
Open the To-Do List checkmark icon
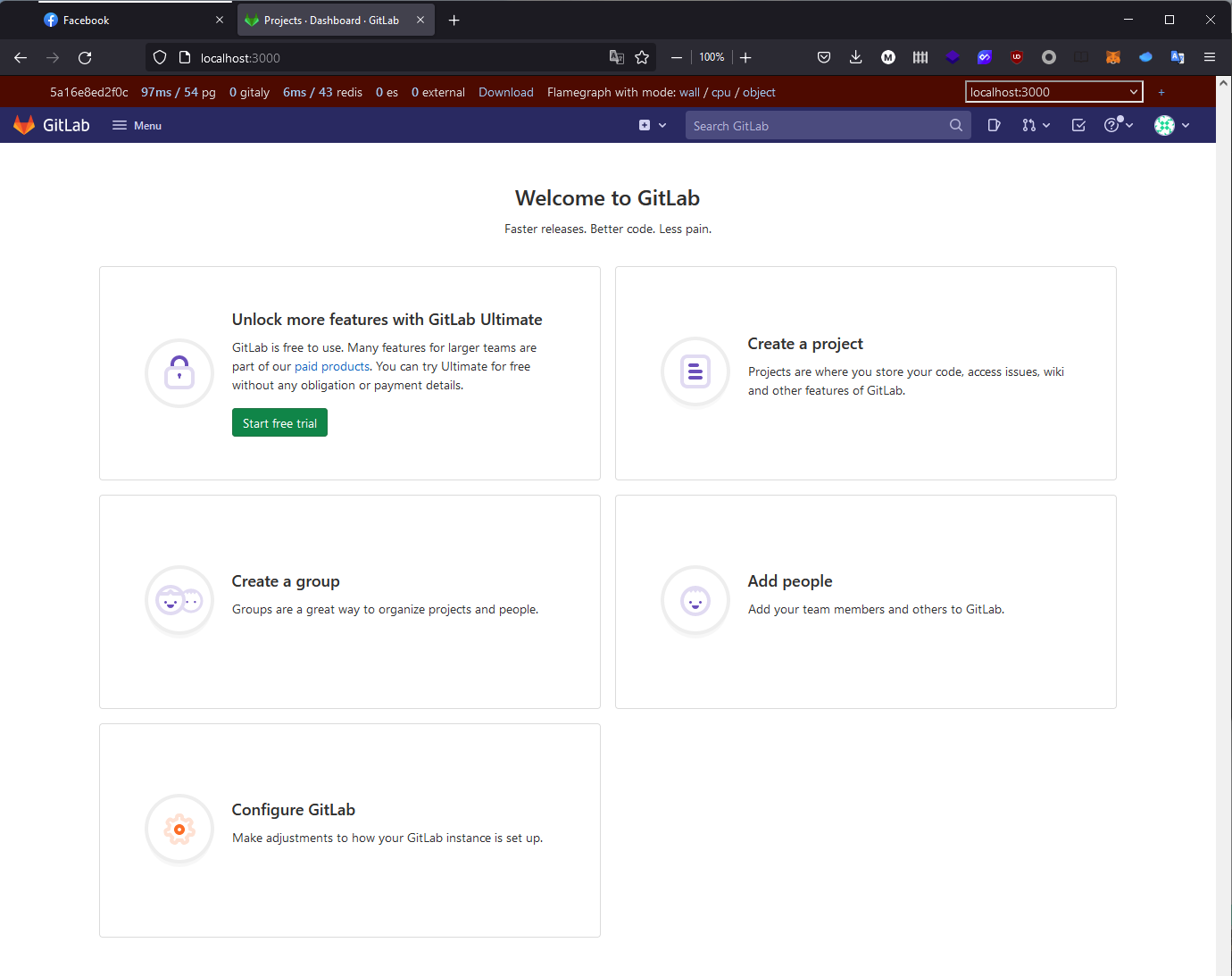1078,125
